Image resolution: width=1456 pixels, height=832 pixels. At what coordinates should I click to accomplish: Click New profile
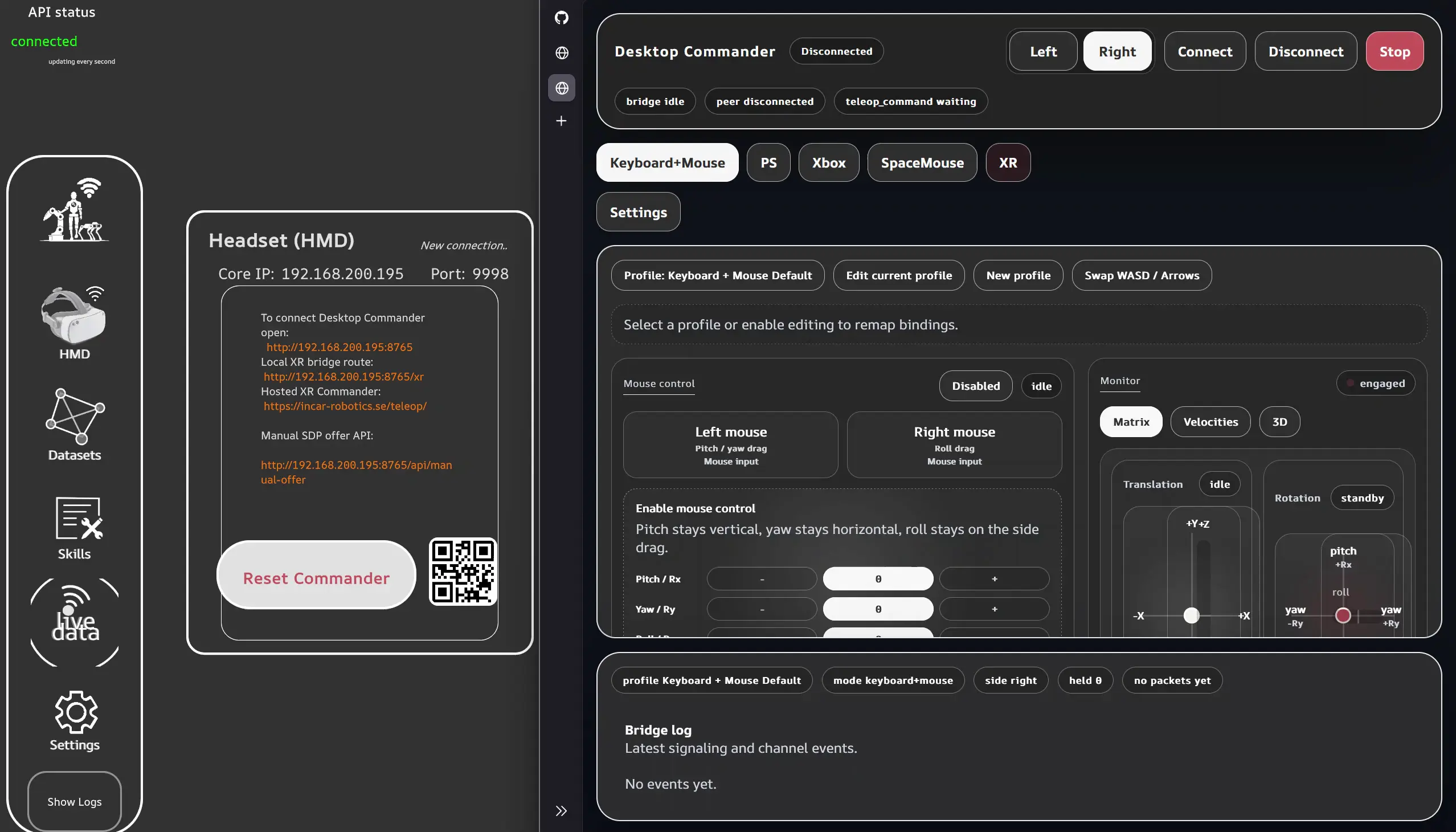(1018, 275)
